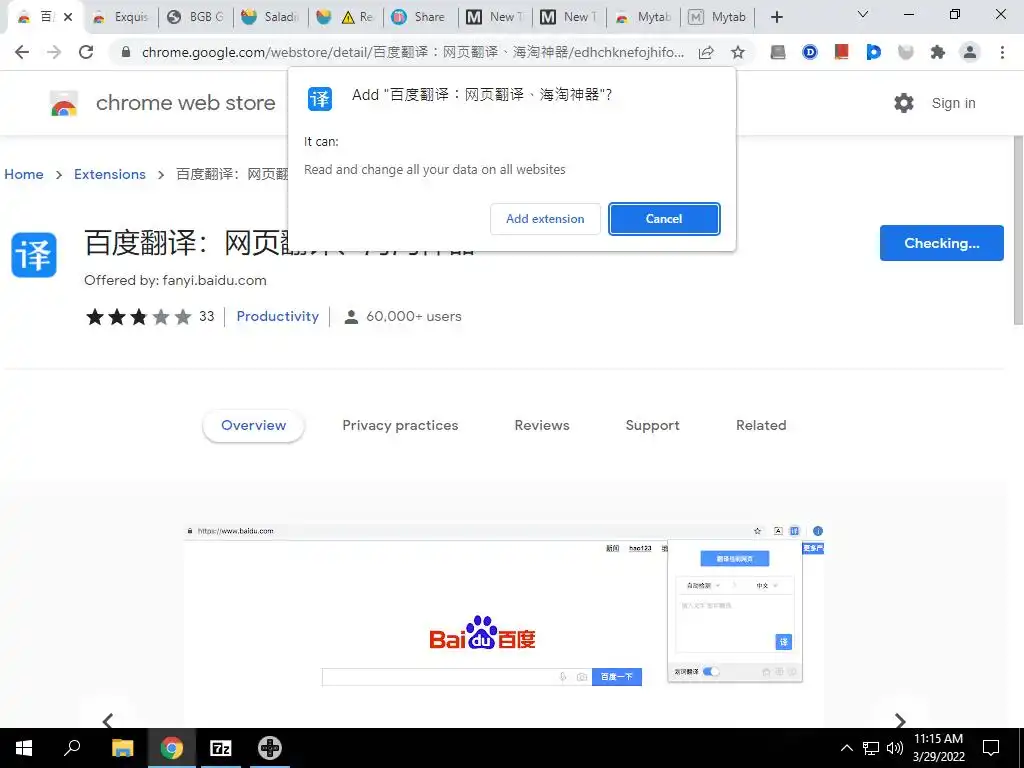Show next screenshot in carousel

[x=900, y=720]
